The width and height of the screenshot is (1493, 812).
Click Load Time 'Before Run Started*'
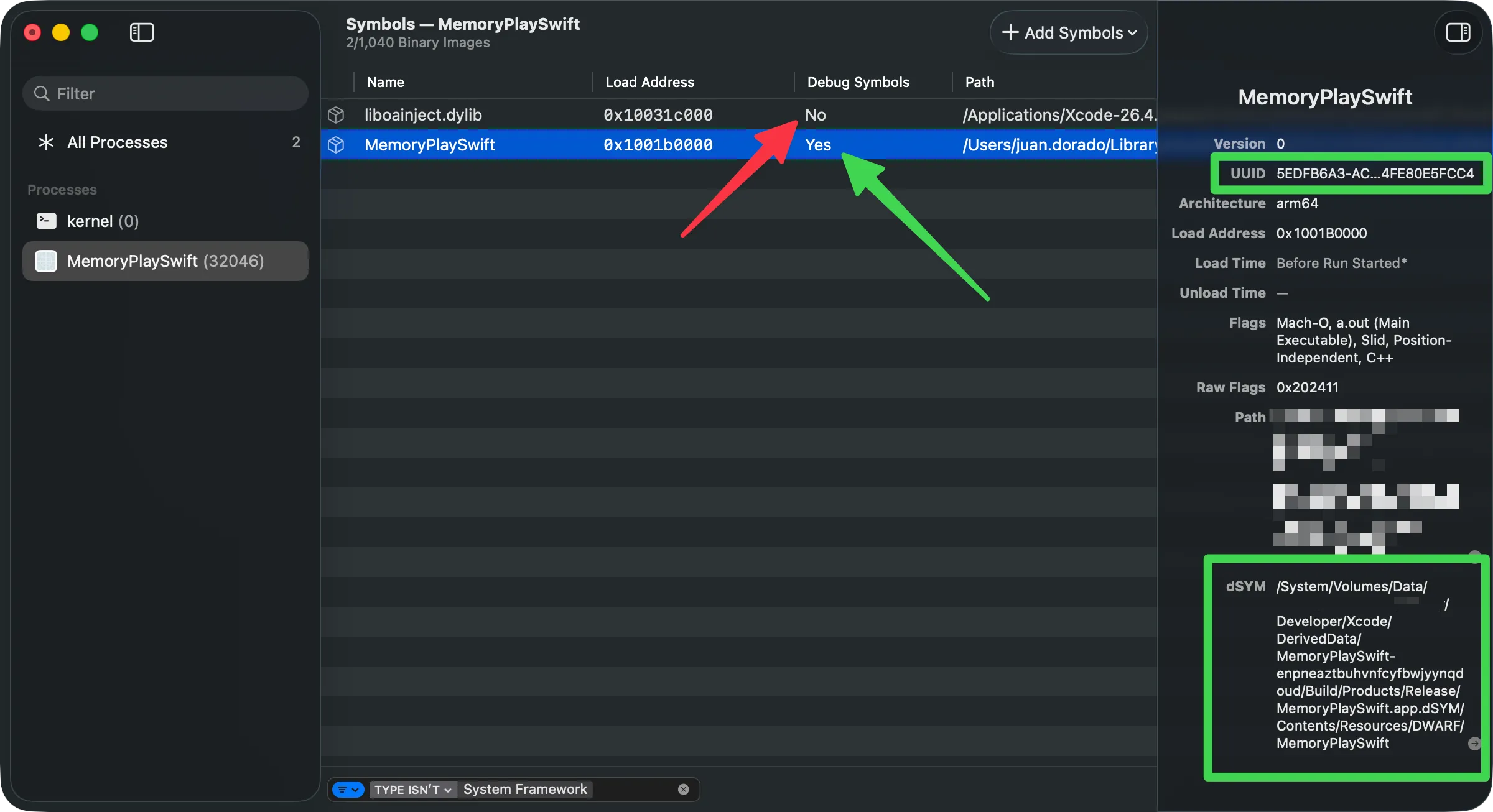click(x=1342, y=263)
